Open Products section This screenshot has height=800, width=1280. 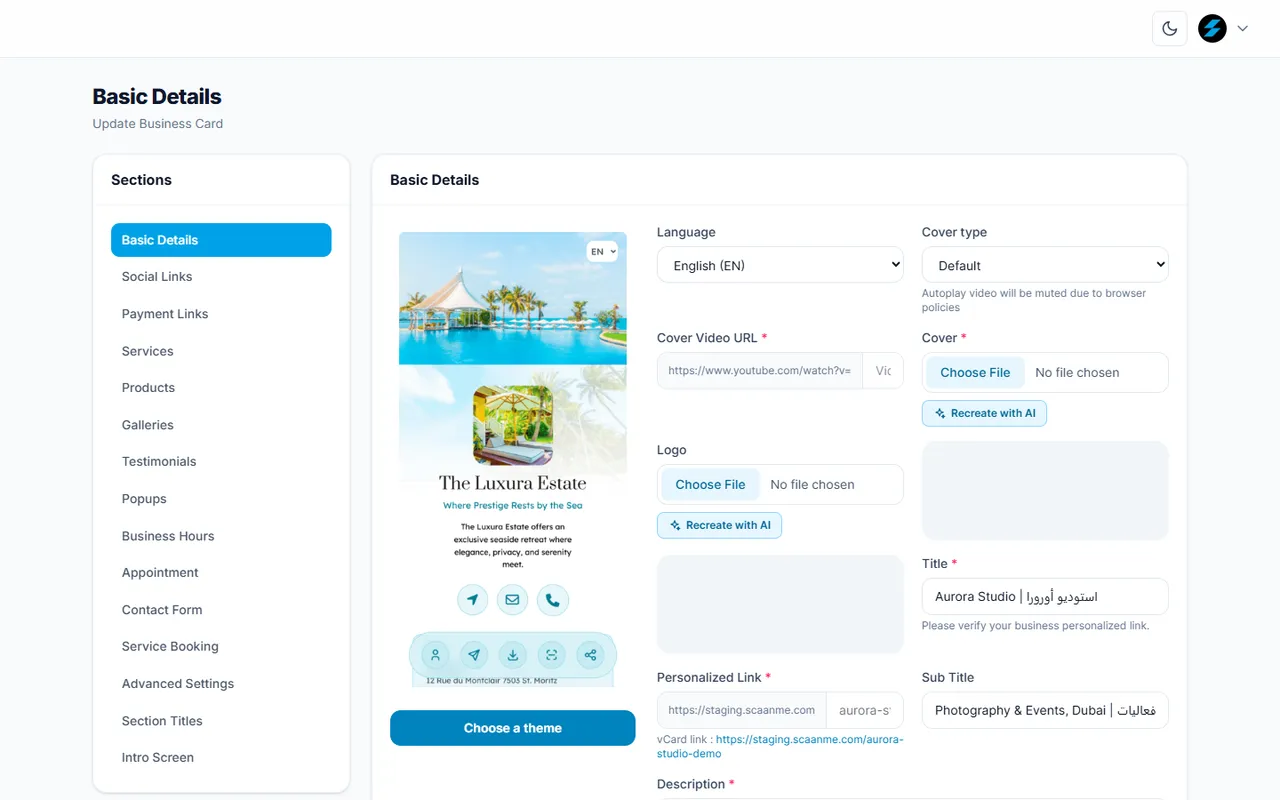click(221, 388)
